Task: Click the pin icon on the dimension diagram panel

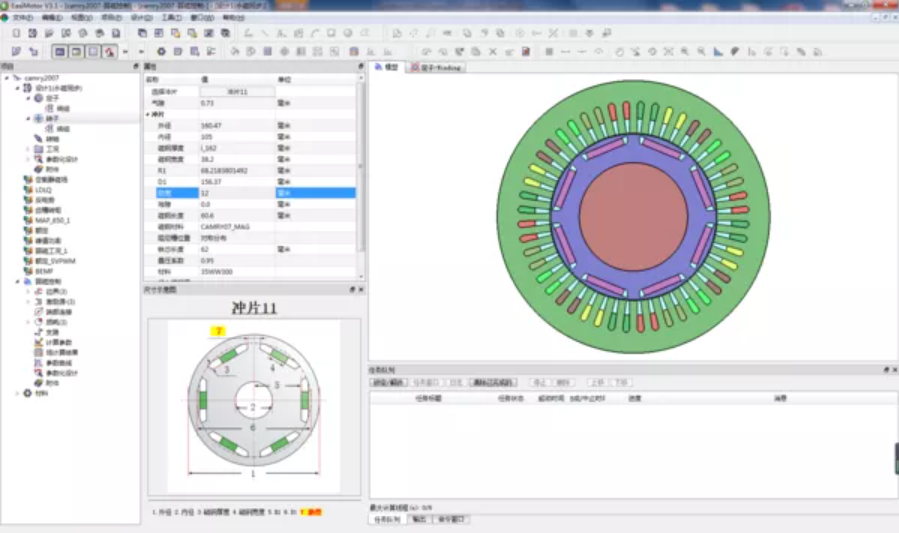Action: [352, 290]
